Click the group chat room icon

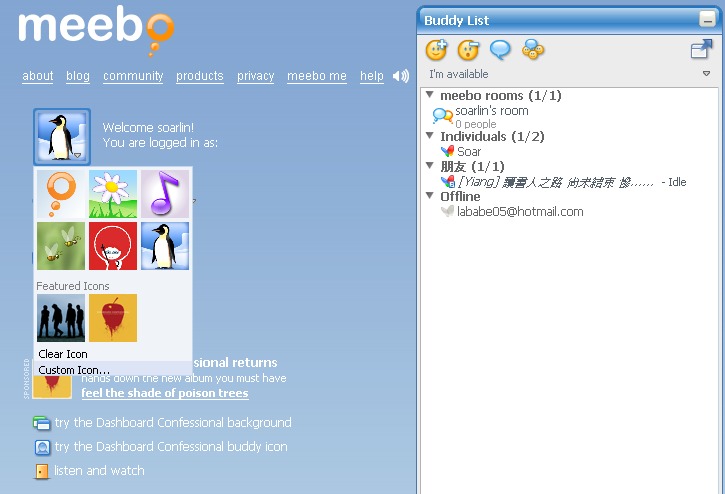[533, 49]
